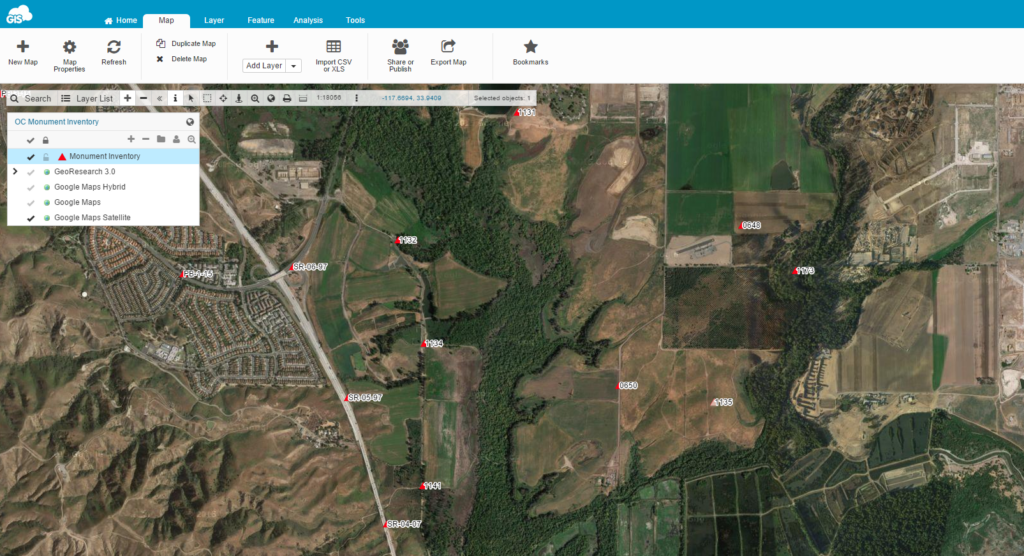Click the 1134 monument marker on map
The width and height of the screenshot is (1024, 556).
tap(424, 344)
